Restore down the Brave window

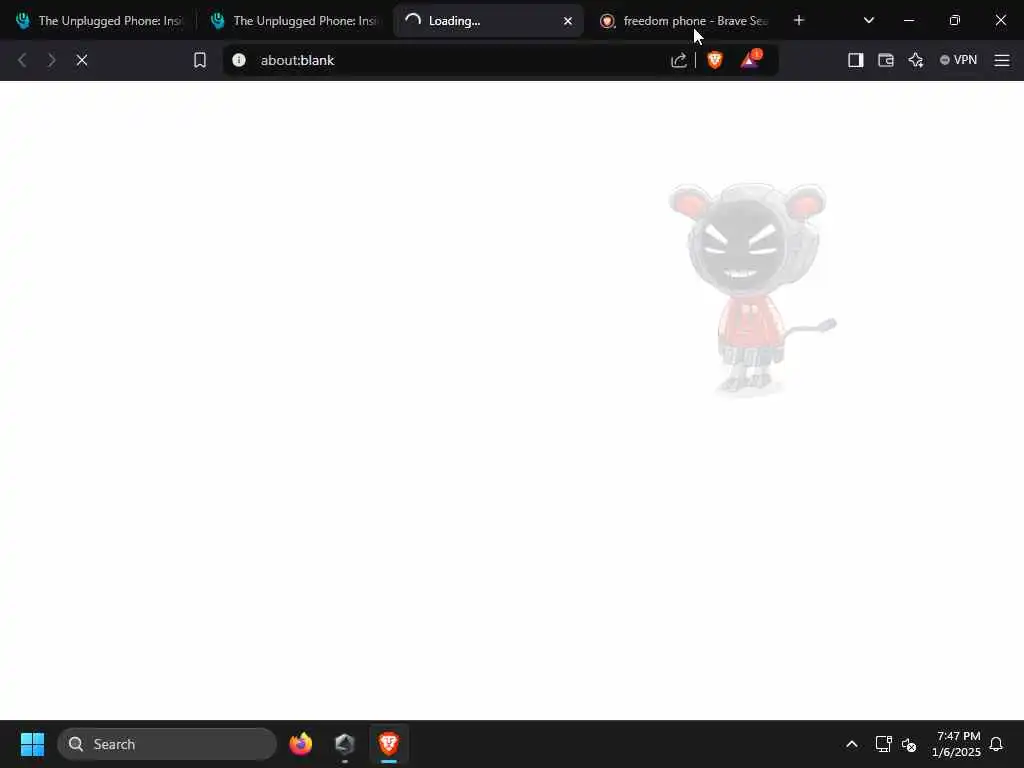point(955,20)
